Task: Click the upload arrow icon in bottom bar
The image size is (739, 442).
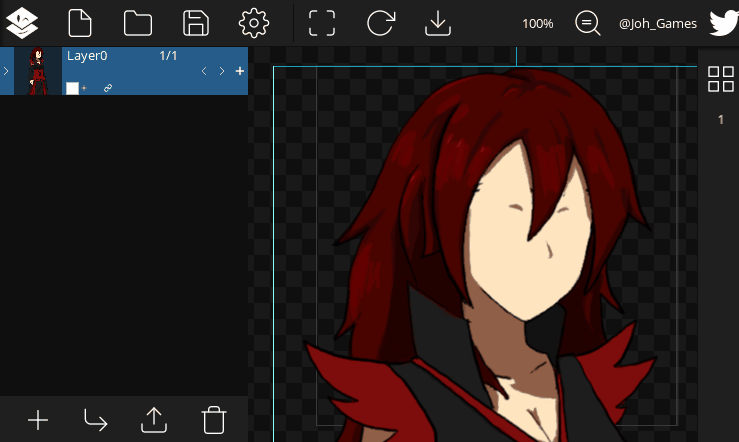Action: tap(154, 420)
